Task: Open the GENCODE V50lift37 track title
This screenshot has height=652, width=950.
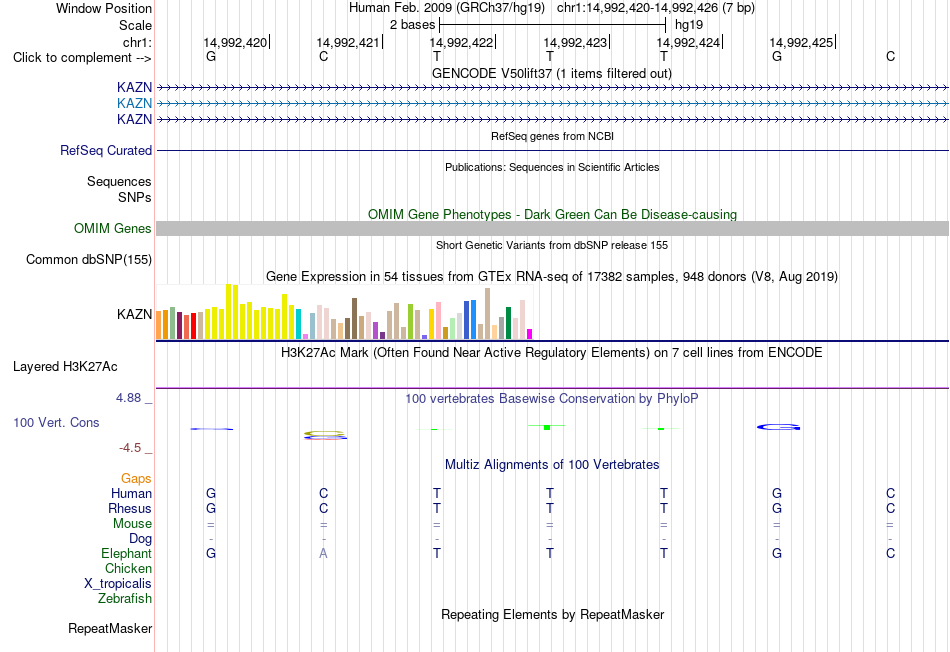Action: 551,73
